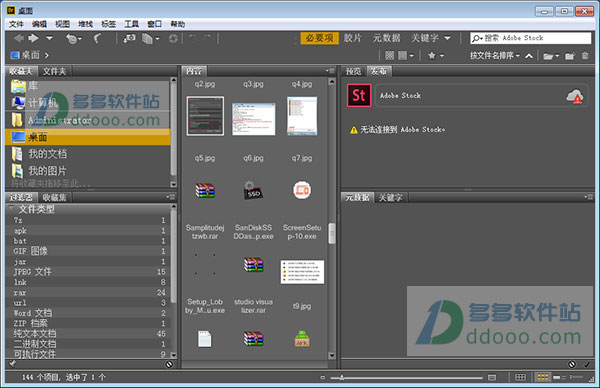Select the 必要项 workspace
Screen dimensions: 600x388
[320, 38]
